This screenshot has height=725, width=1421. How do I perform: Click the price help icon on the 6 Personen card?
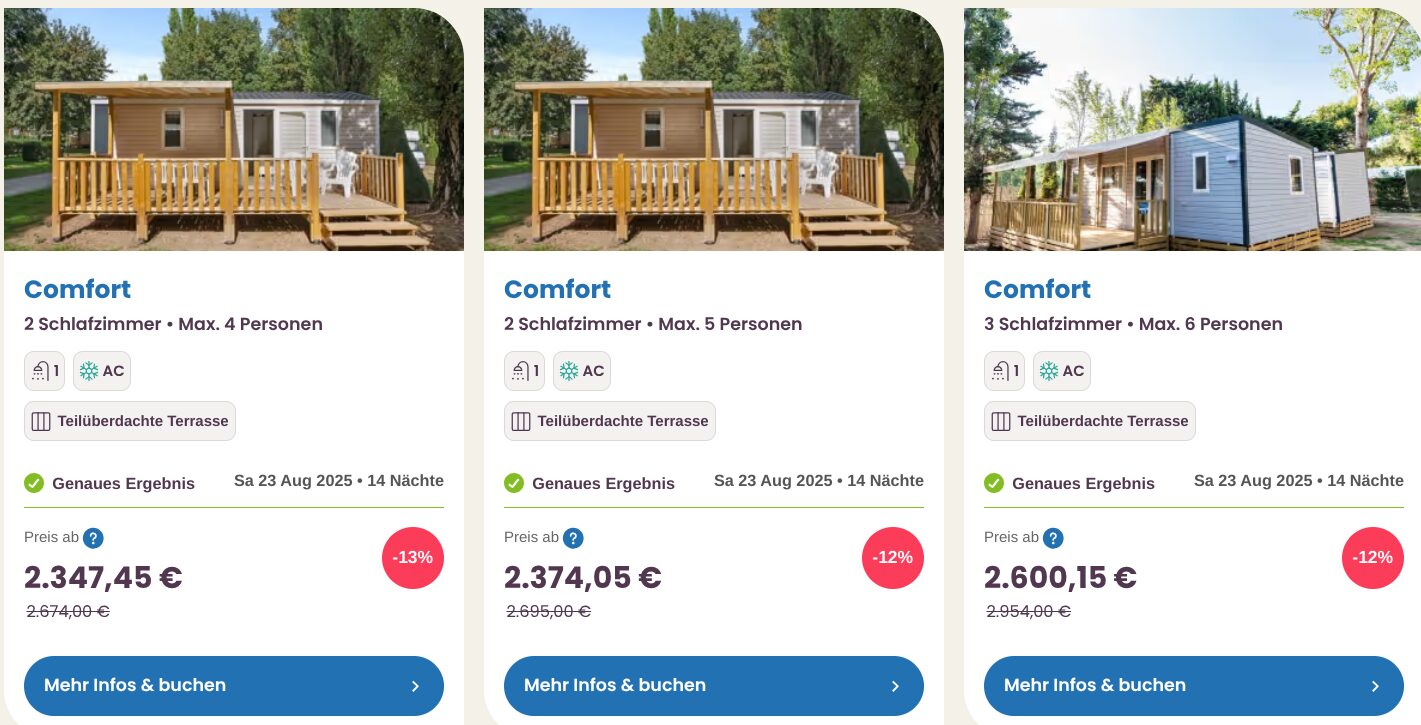click(1053, 538)
